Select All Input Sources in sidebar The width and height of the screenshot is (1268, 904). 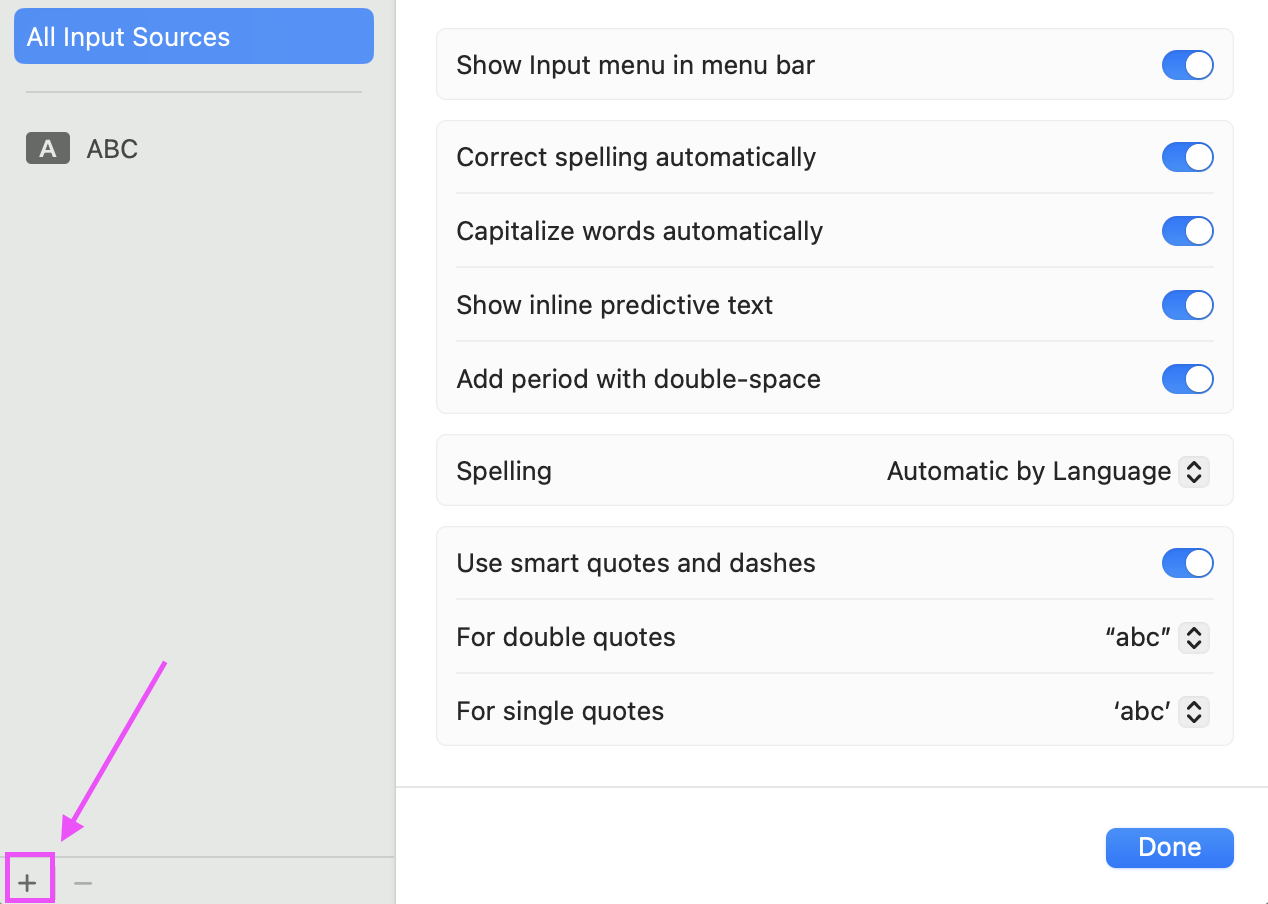(193, 36)
